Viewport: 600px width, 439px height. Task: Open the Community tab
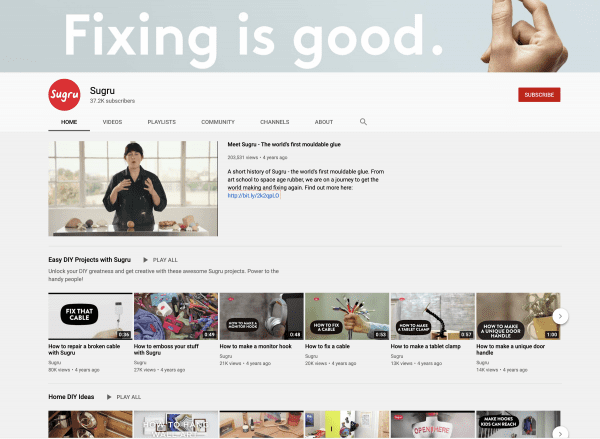pos(218,122)
